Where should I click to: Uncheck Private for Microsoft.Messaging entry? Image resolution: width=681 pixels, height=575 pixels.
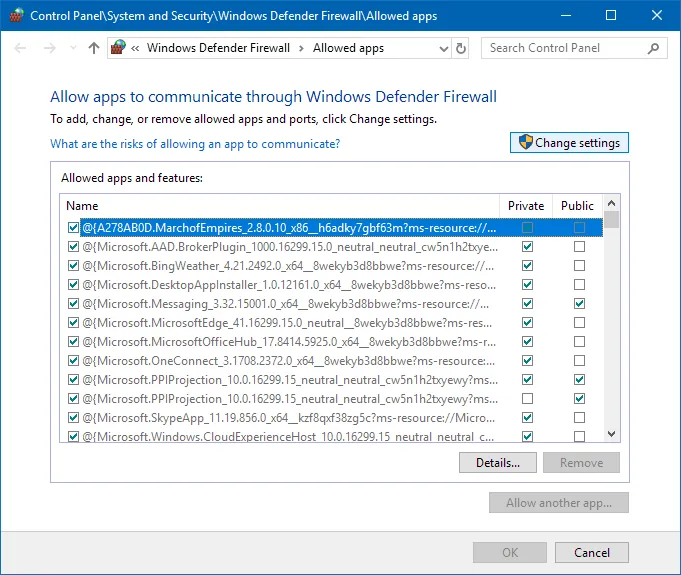pyautogui.click(x=527, y=304)
